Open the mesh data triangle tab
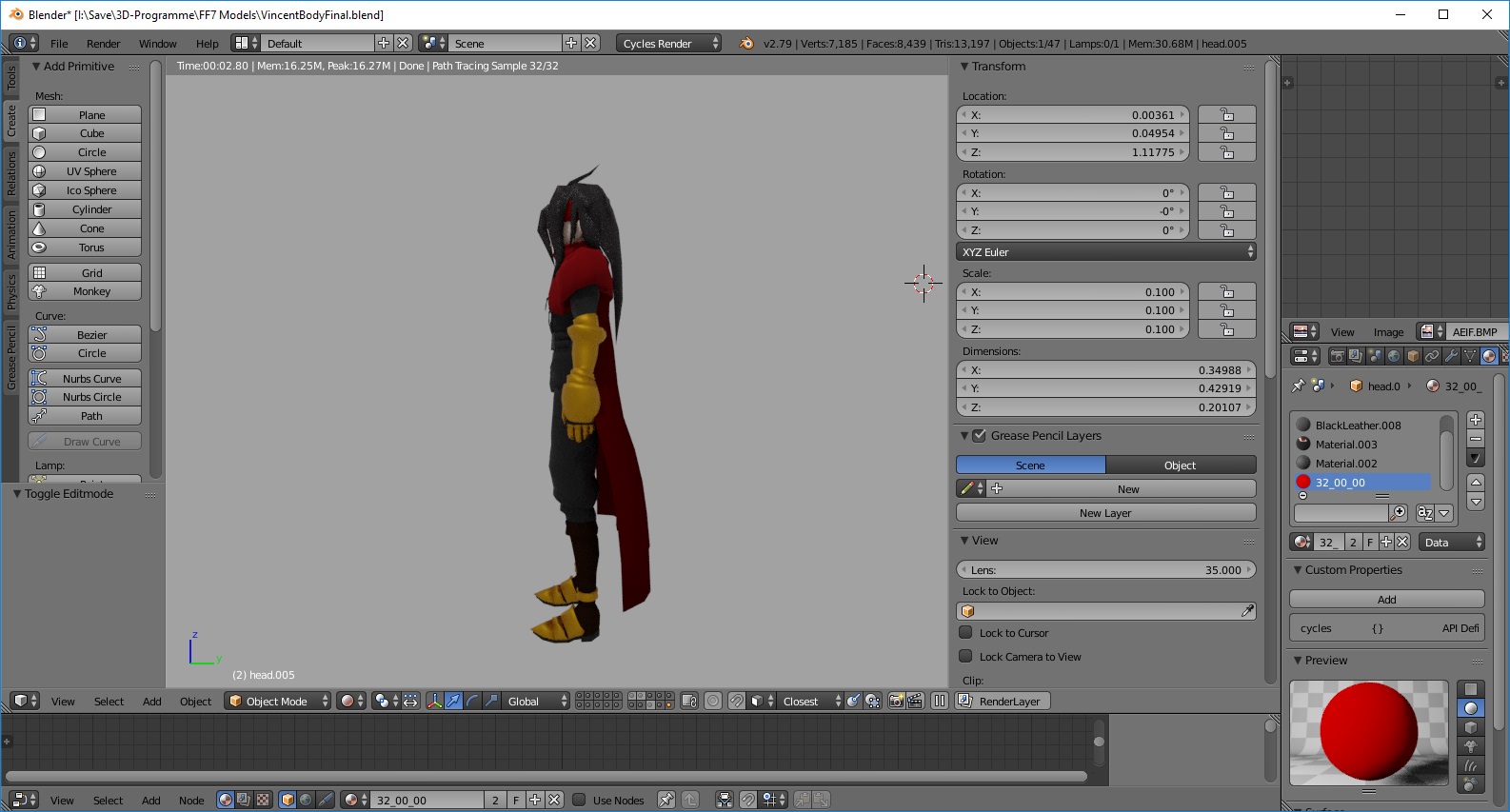Viewport: 1510px width, 812px height. click(x=1470, y=356)
